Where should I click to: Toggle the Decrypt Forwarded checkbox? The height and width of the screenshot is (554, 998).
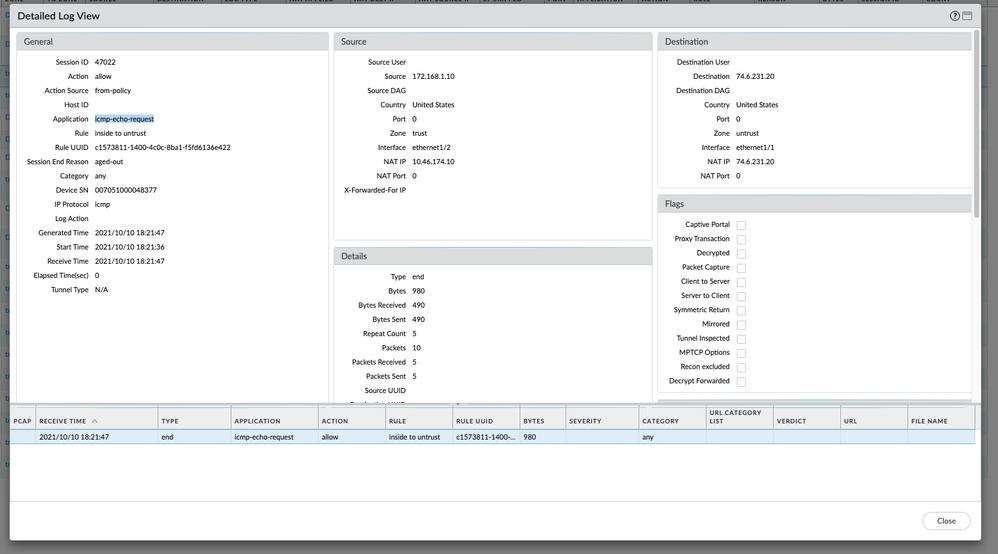click(x=741, y=381)
